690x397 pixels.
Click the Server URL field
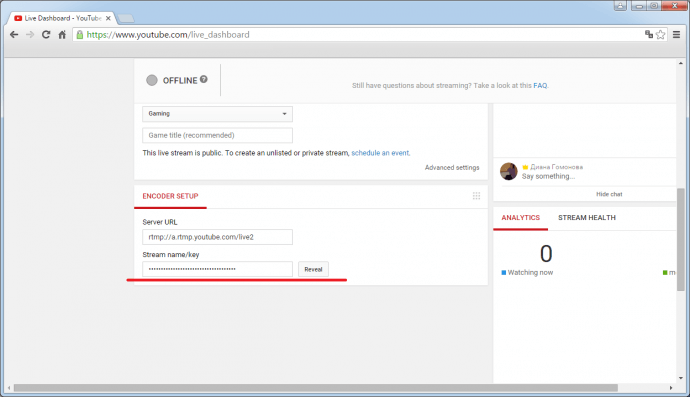pyautogui.click(x=217, y=237)
